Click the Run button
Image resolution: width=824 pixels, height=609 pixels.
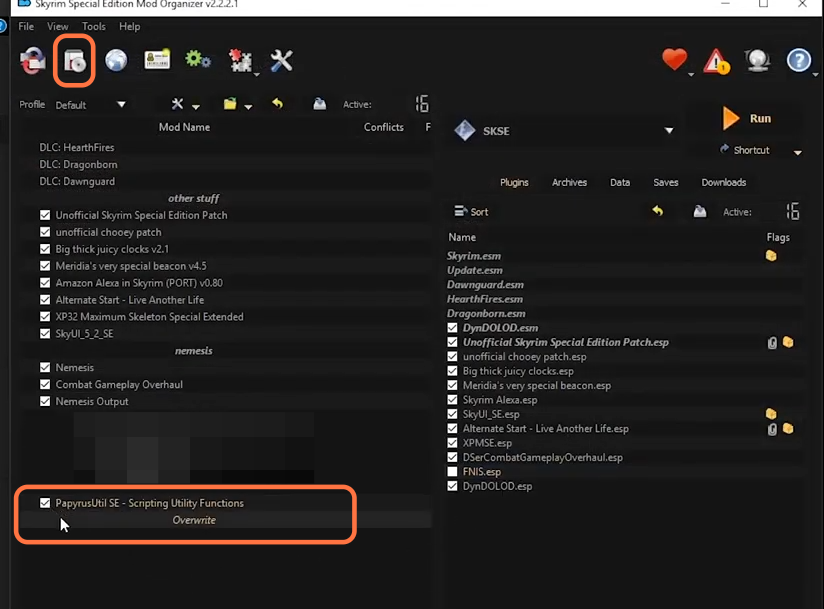(747, 118)
